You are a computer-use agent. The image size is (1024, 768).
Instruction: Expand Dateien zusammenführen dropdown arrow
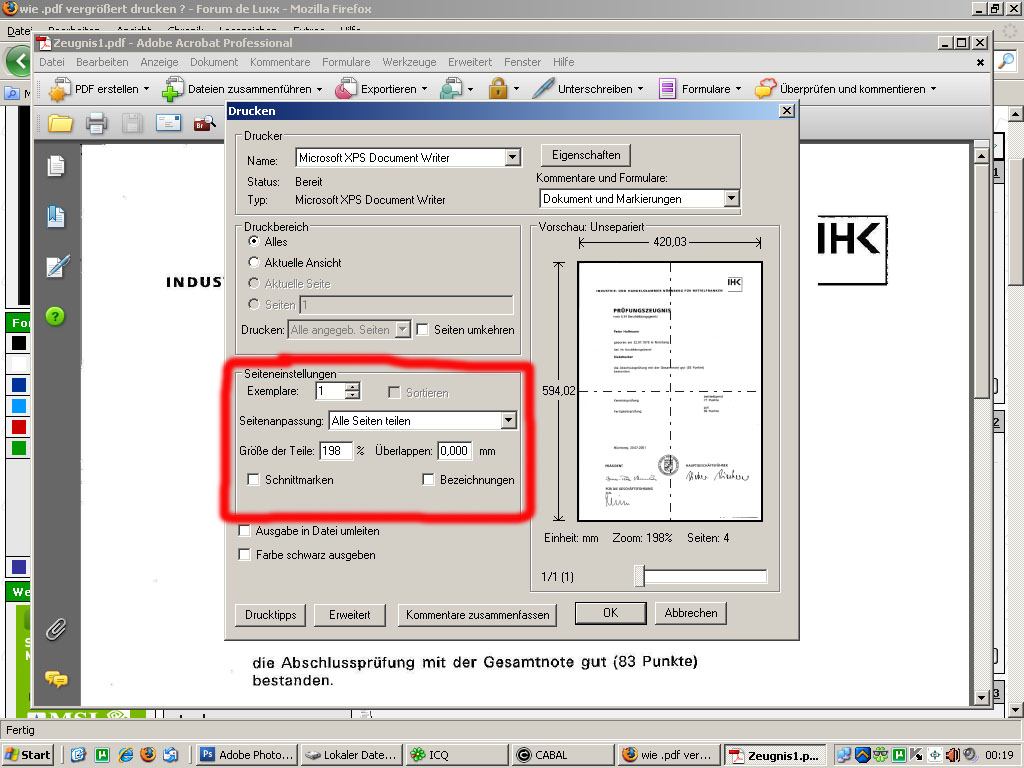tap(319, 89)
